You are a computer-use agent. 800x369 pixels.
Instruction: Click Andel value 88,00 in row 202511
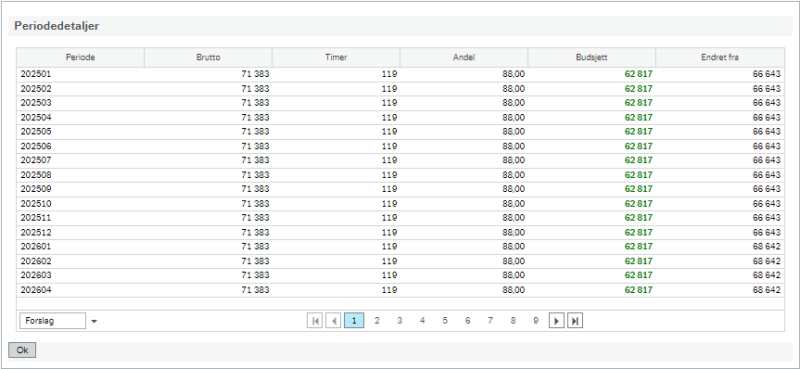pos(513,218)
